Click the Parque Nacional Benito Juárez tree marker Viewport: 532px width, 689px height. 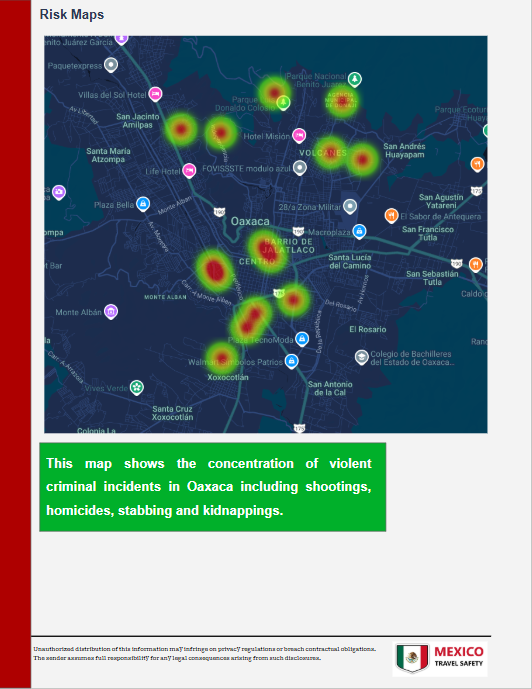355,79
